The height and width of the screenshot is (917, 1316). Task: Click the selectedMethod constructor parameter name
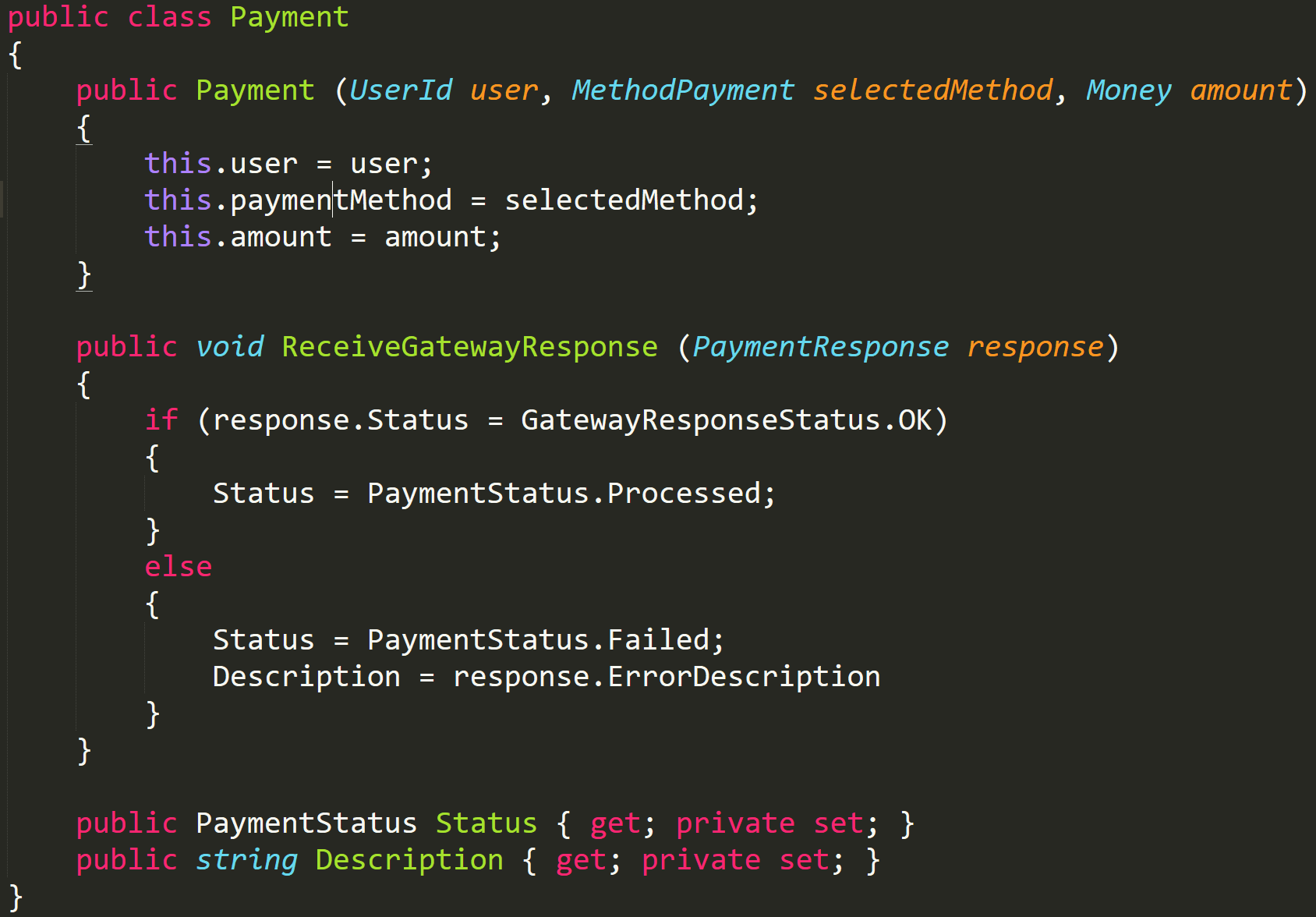[932, 90]
